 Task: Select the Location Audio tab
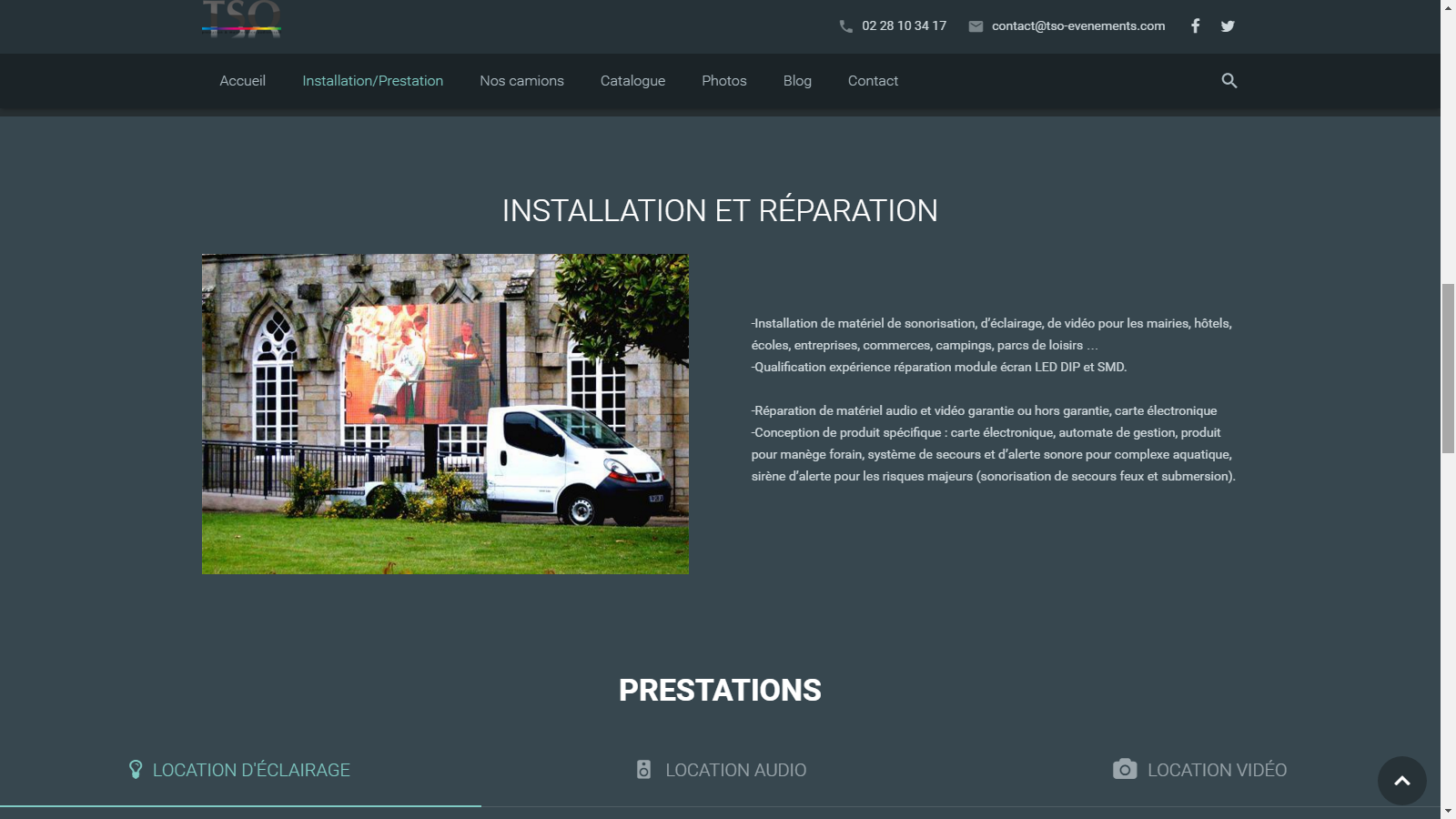735,770
